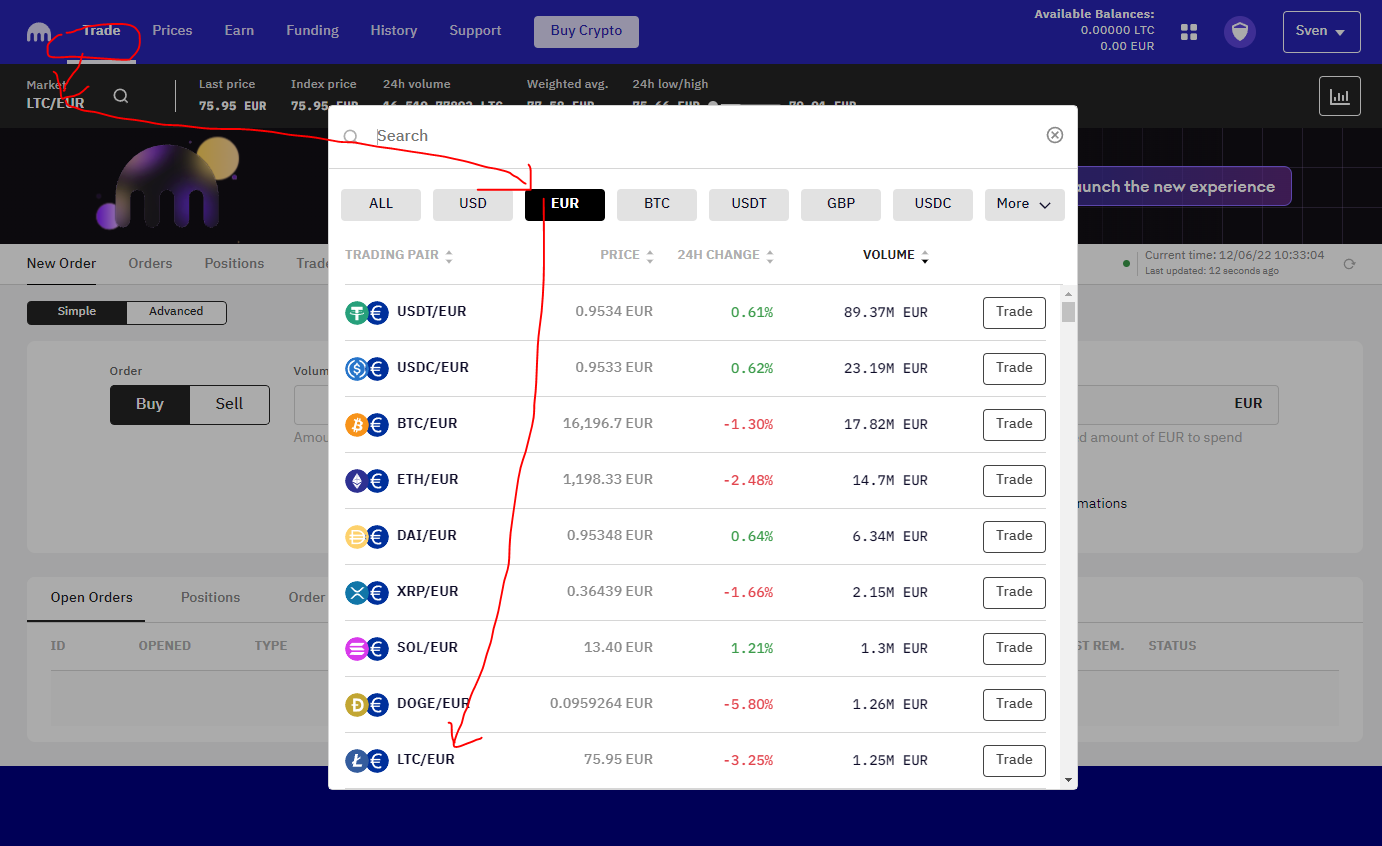Switch to the Orders tab
Viewport: 1382px width, 846px height.
point(150,264)
